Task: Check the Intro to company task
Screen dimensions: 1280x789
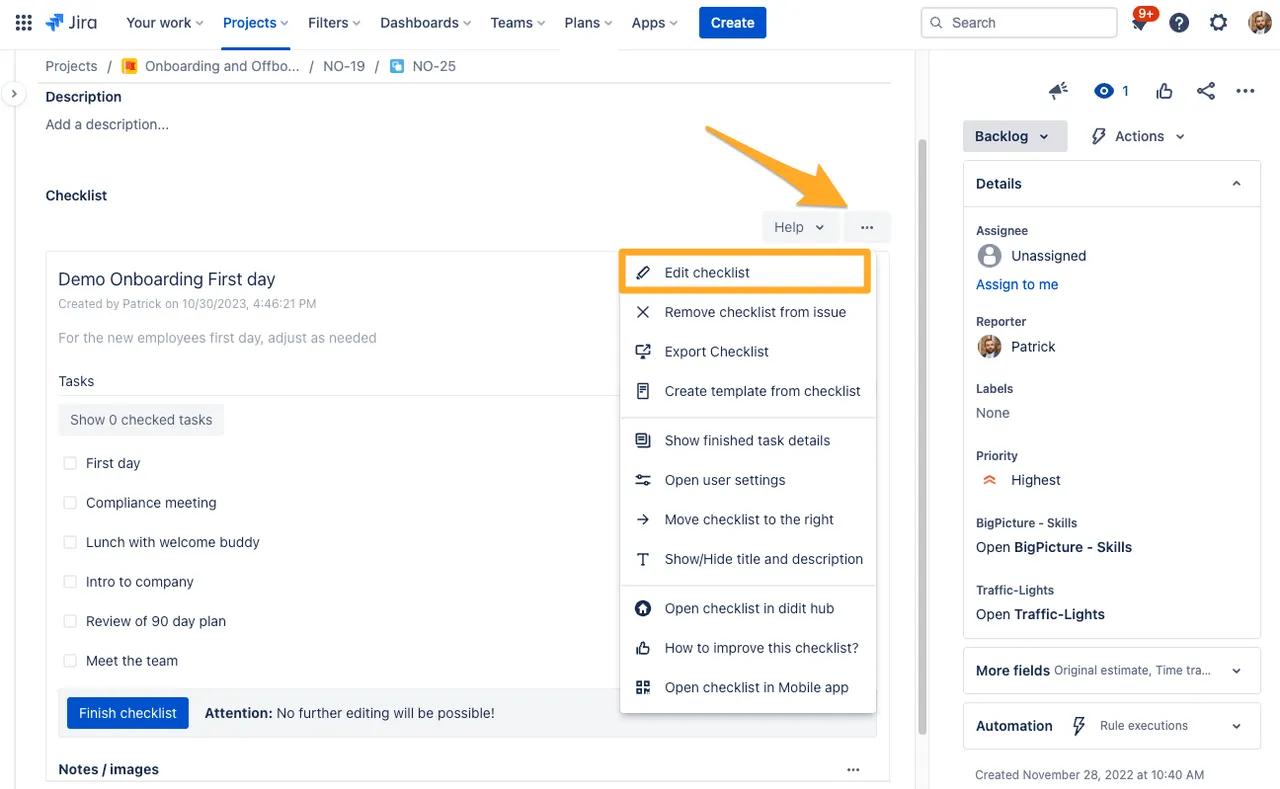Action: [70, 582]
